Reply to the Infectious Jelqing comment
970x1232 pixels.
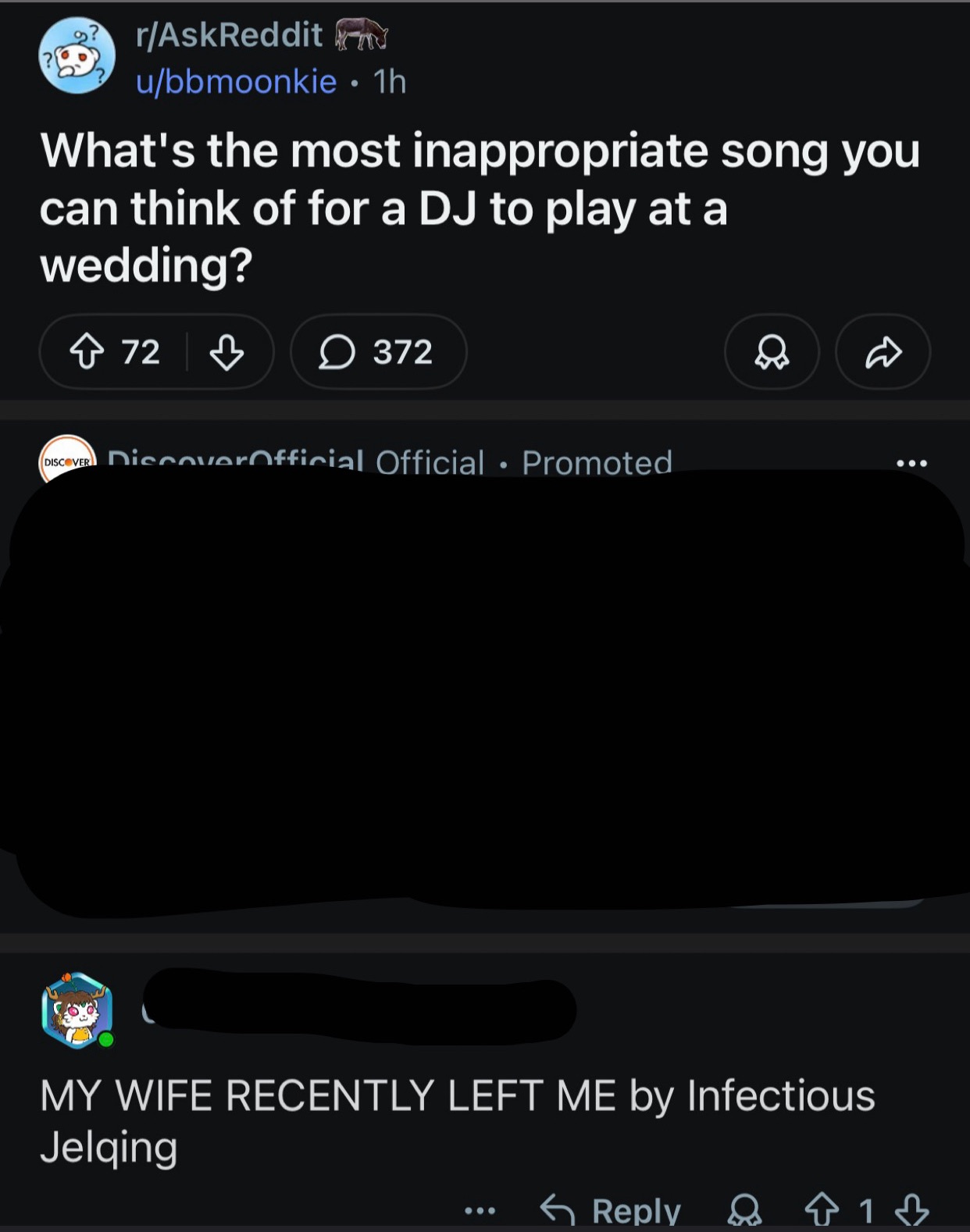[x=611, y=1211]
